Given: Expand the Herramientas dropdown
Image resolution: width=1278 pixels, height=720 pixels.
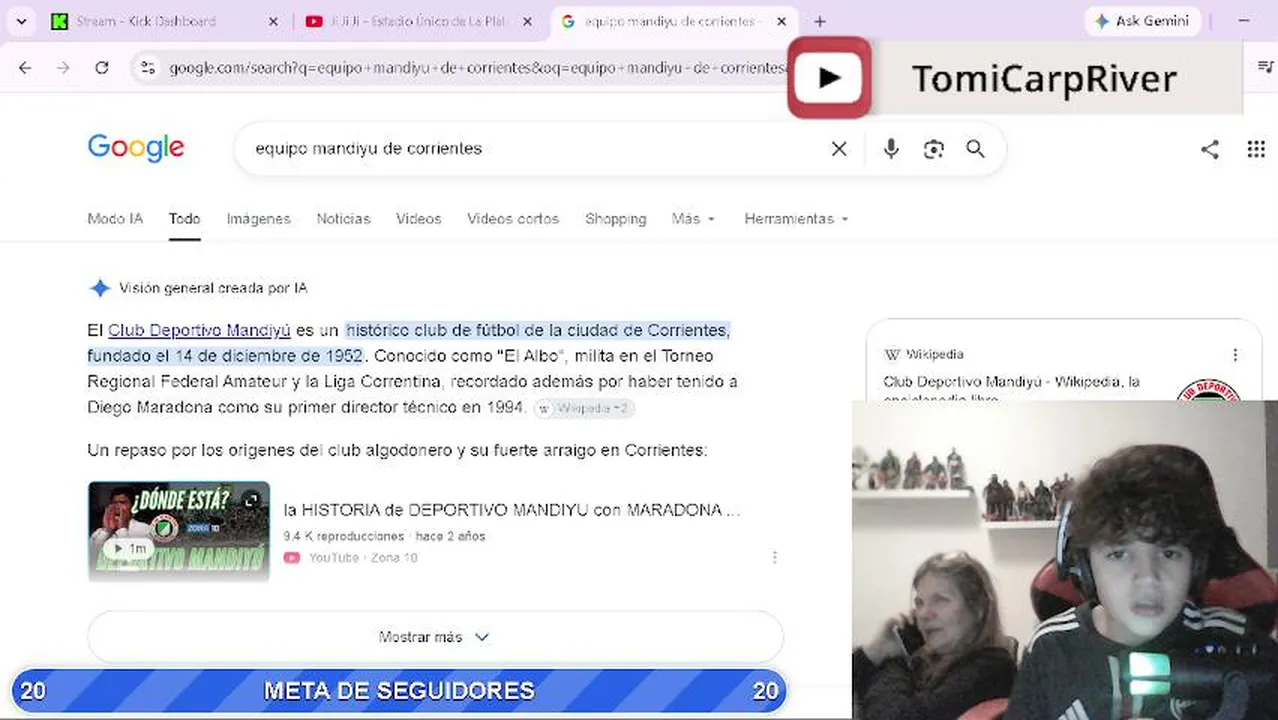Looking at the screenshot, I should (x=796, y=218).
